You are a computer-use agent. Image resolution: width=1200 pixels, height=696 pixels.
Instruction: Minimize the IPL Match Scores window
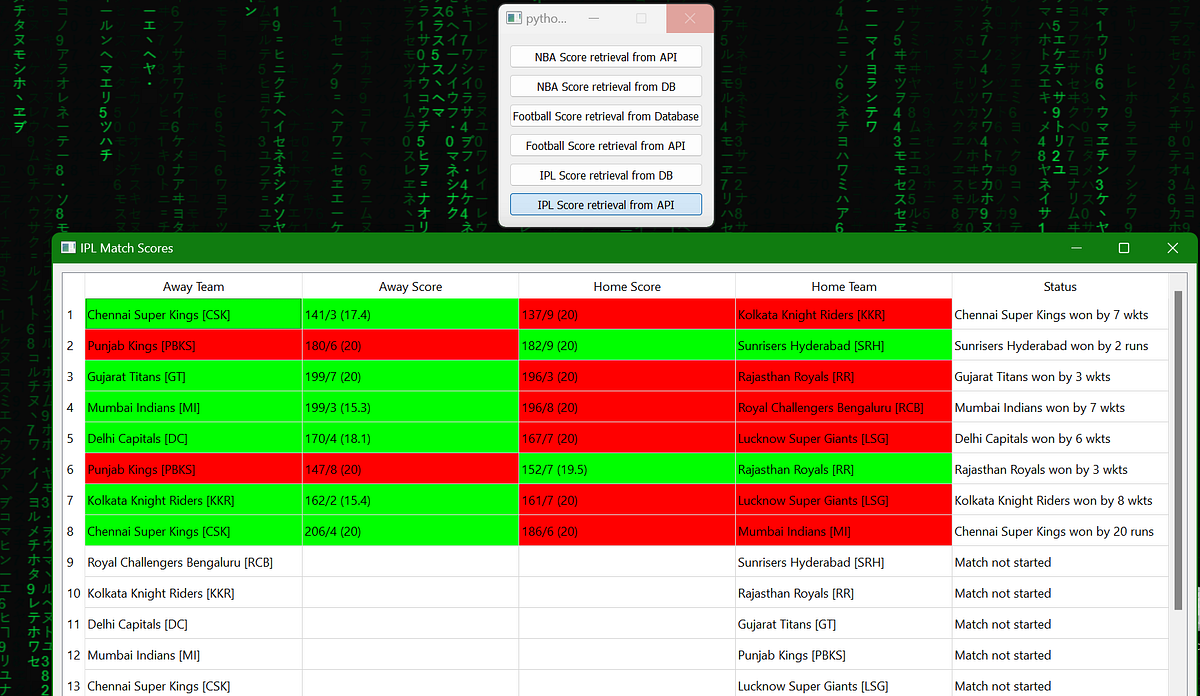1075,247
